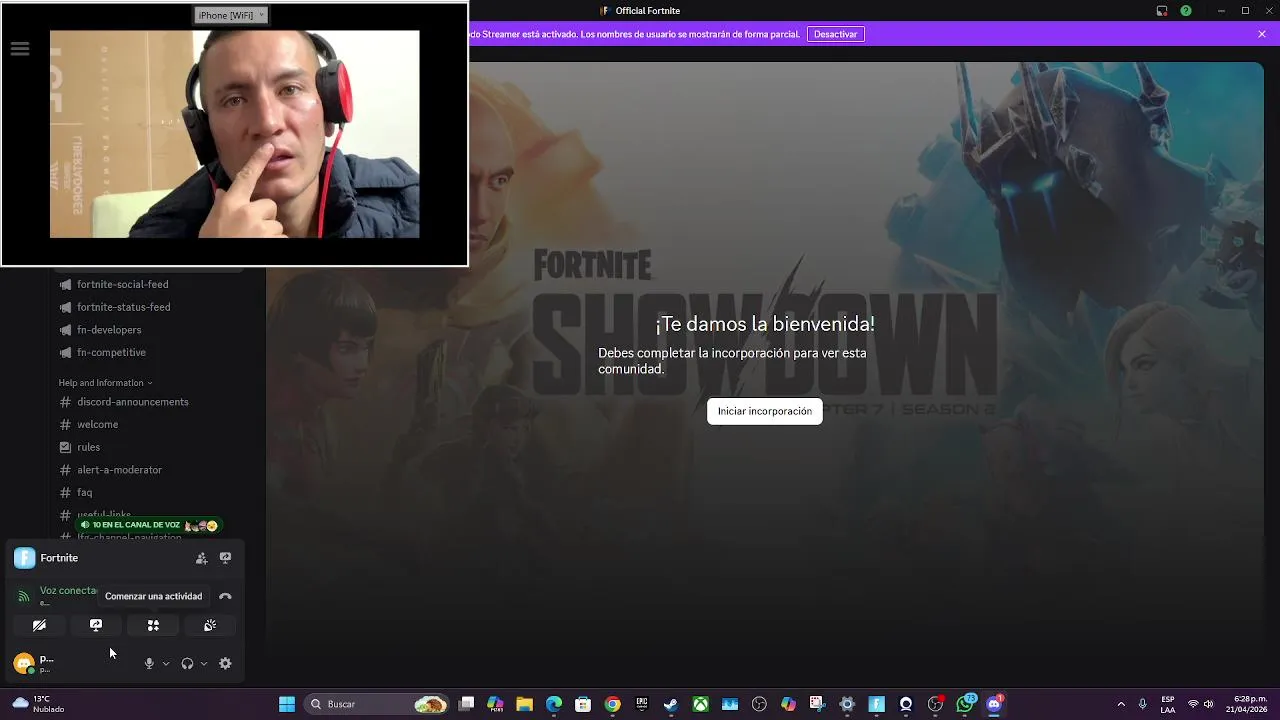This screenshot has height=720, width=1280.
Task: Open Steam from the taskbar
Action: (x=671, y=704)
